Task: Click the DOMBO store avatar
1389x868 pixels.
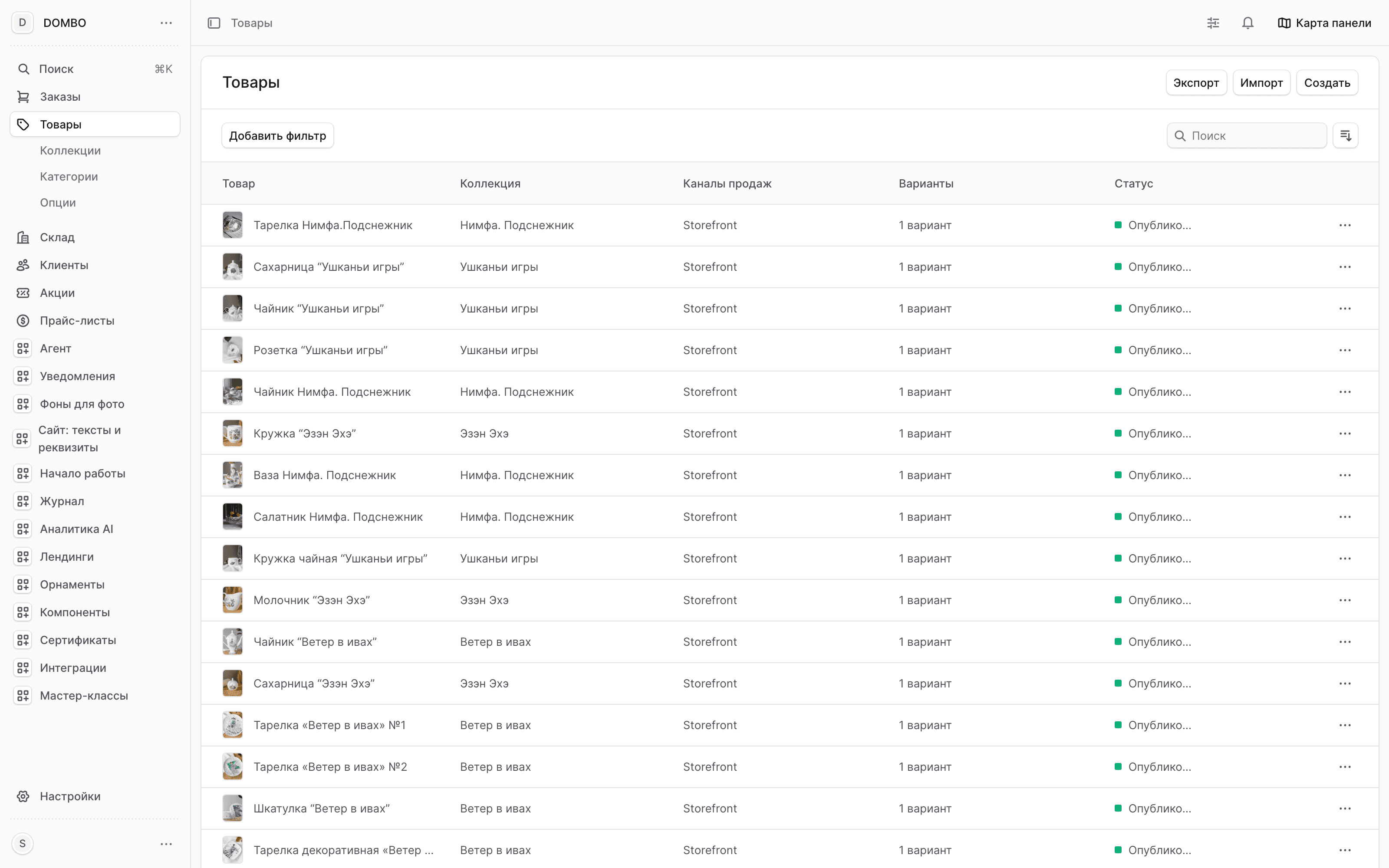Action: pyautogui.click(x=23, y=23)
